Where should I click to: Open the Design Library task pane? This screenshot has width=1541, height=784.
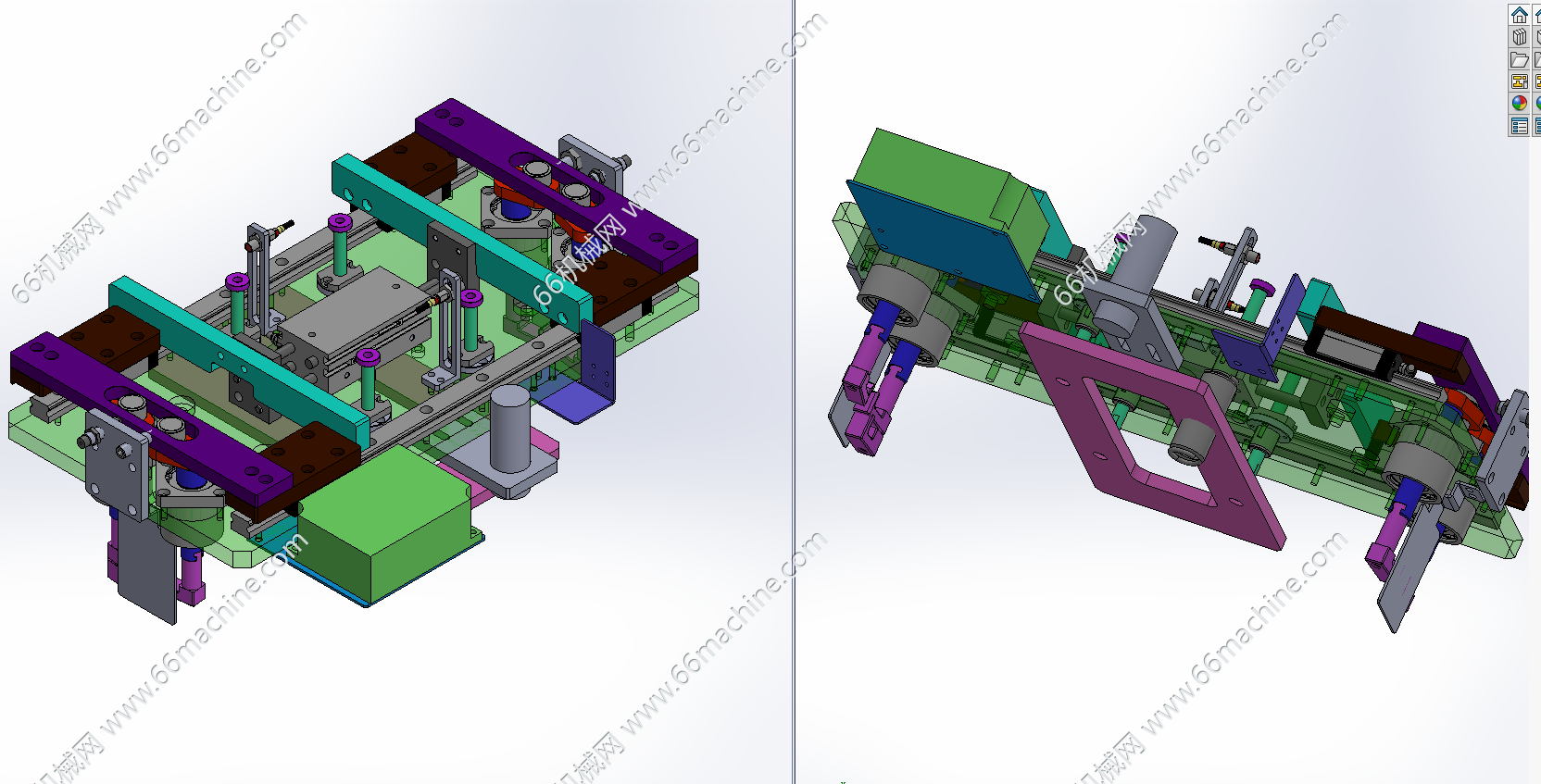1520,37
